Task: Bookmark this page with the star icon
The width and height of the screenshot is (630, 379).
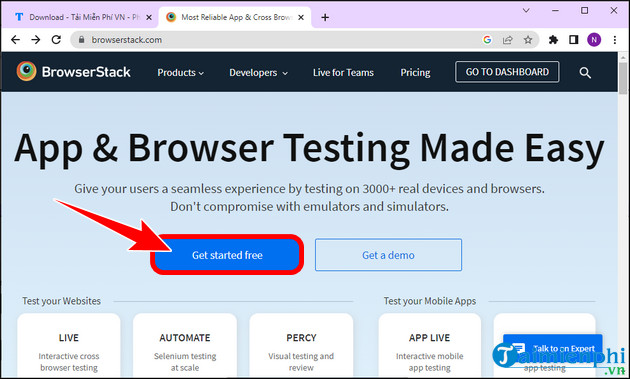Action: click(x=528, y=39)
